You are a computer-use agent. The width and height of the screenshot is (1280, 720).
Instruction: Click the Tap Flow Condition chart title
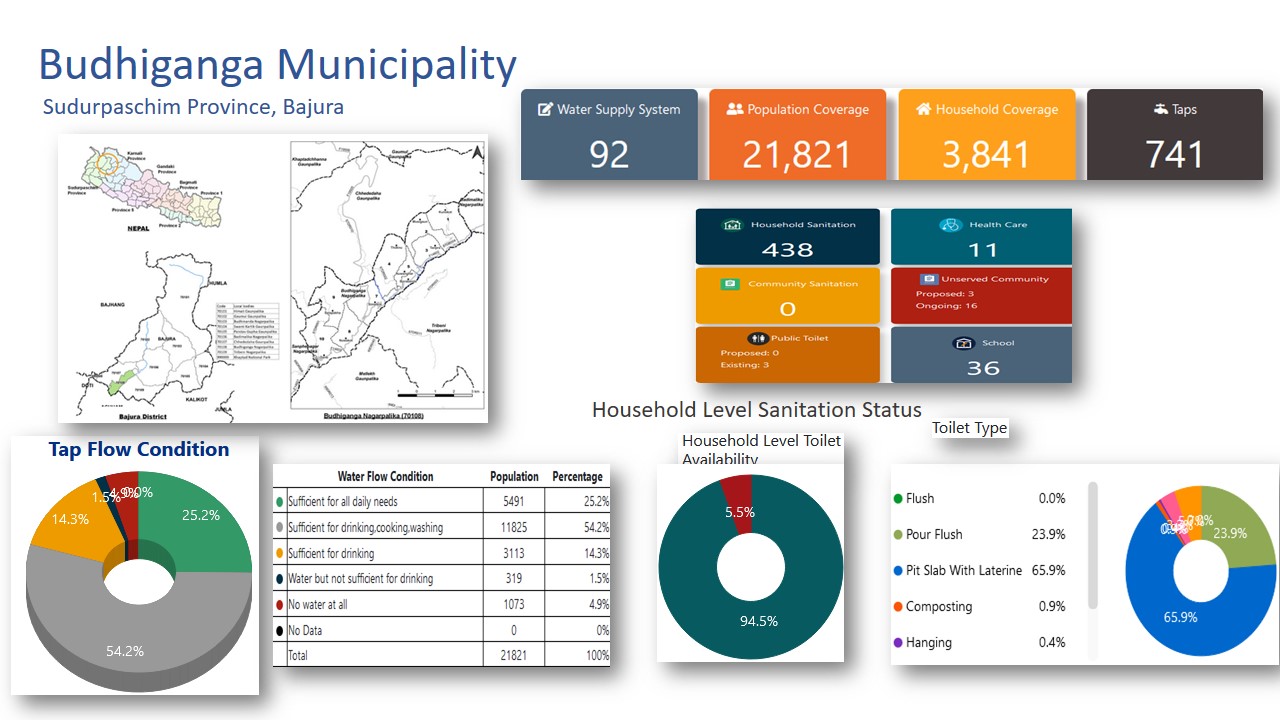coord(139,449)
